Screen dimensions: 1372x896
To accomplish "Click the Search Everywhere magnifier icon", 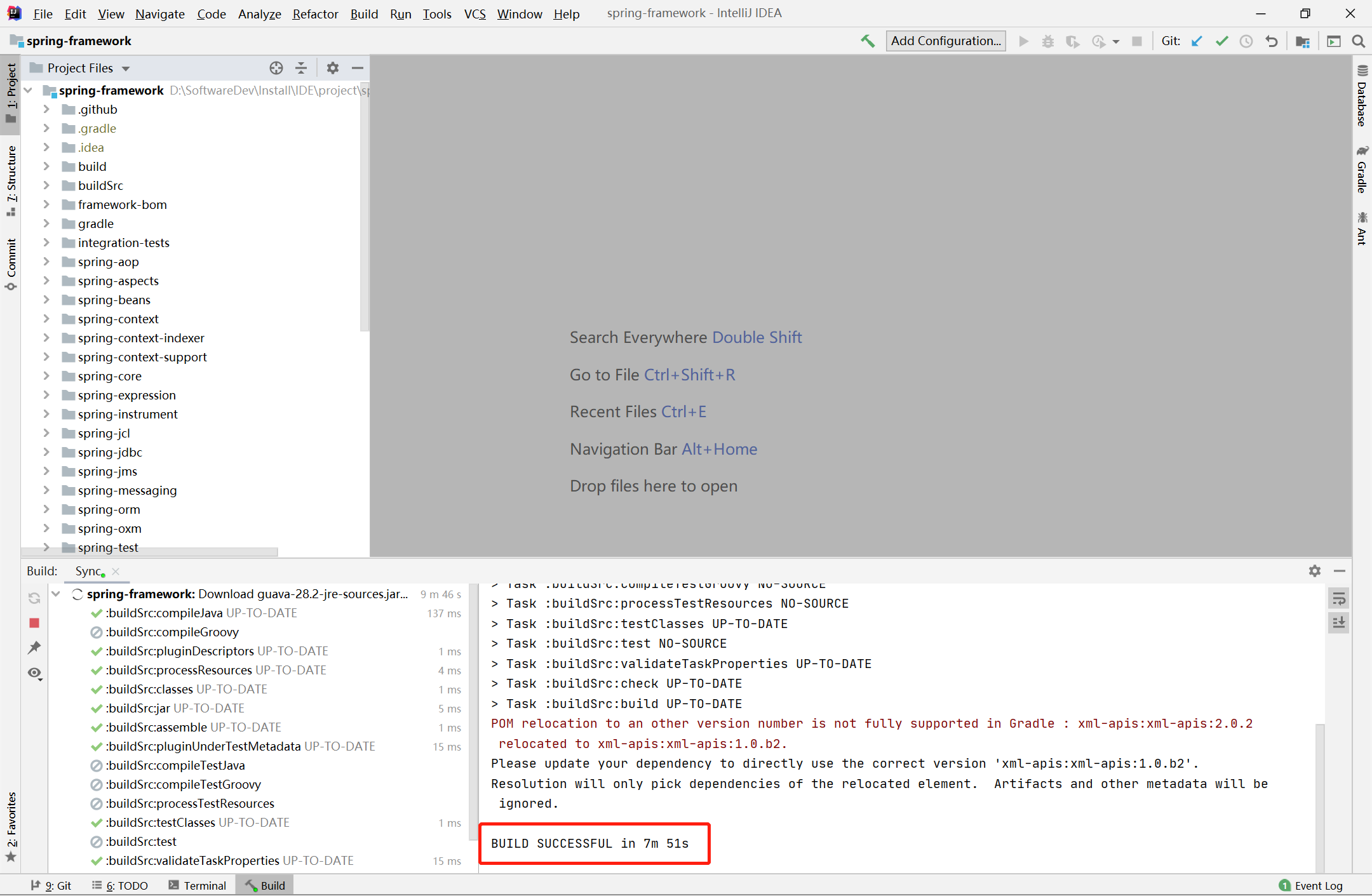I will (x=1358, y=41).
